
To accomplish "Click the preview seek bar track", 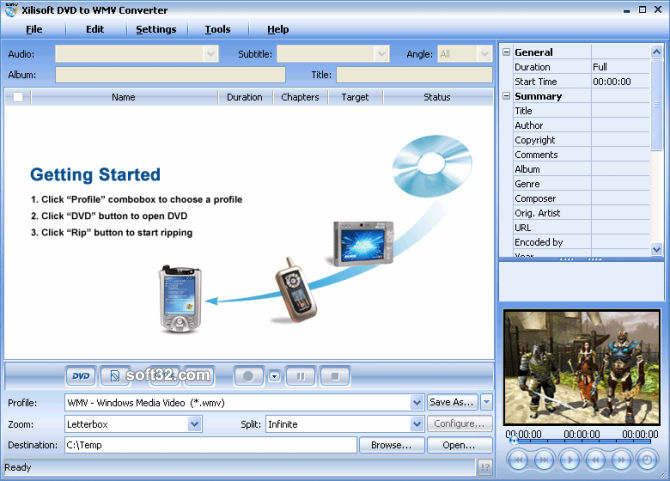I will click(x=583, y=441).
